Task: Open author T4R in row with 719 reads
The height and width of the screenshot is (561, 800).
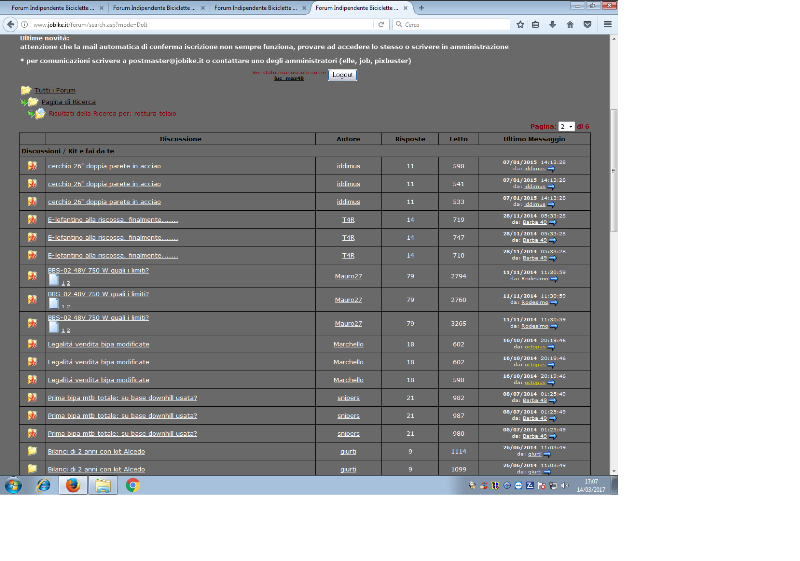Action: [348, 220]
